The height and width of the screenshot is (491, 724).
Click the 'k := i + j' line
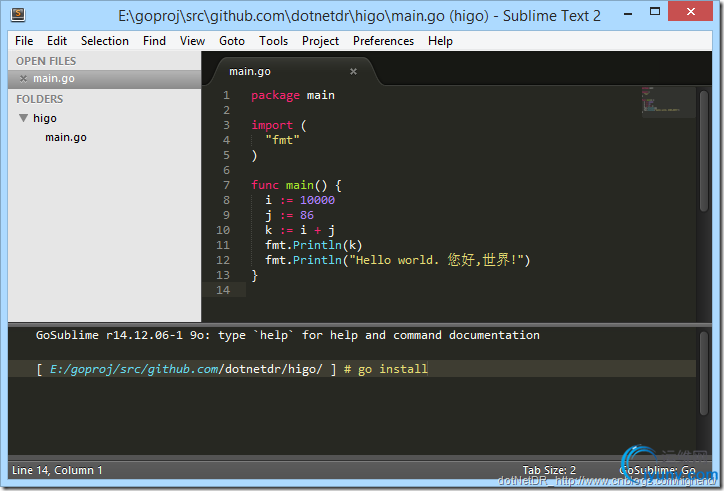tap(300, 230)
